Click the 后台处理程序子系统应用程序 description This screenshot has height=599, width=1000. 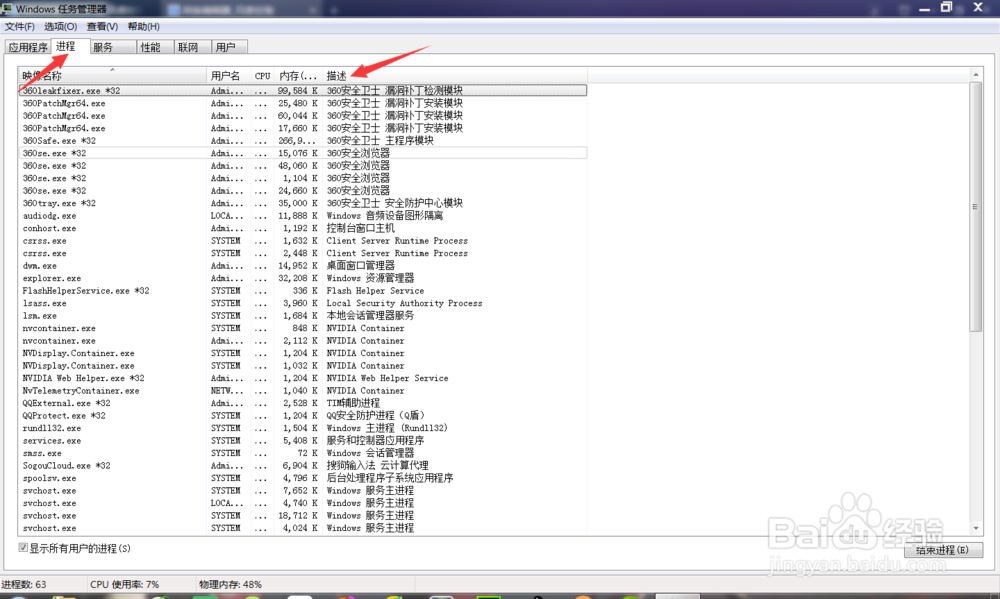tap(390, 478)
